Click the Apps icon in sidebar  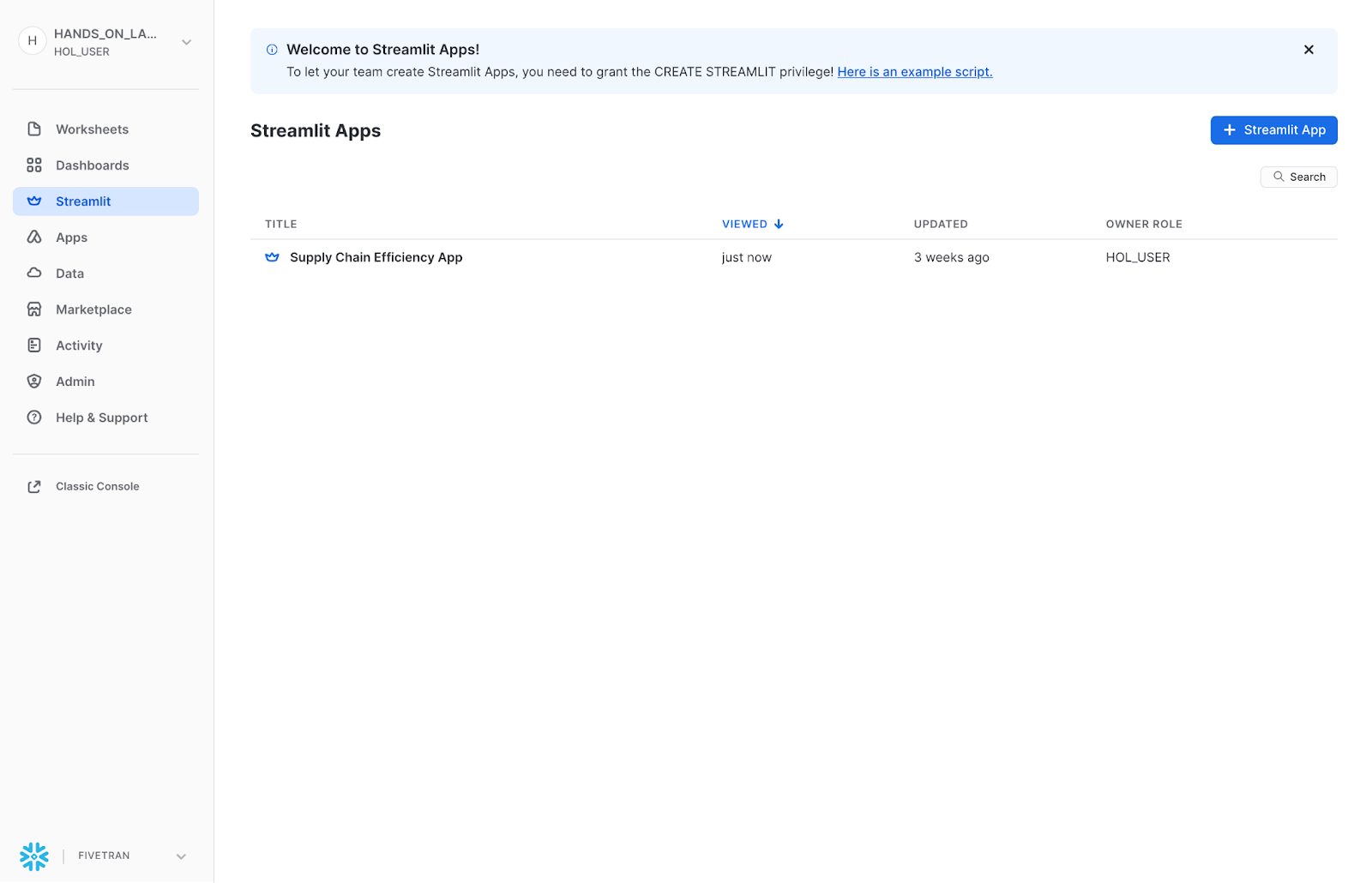[34, 237]
